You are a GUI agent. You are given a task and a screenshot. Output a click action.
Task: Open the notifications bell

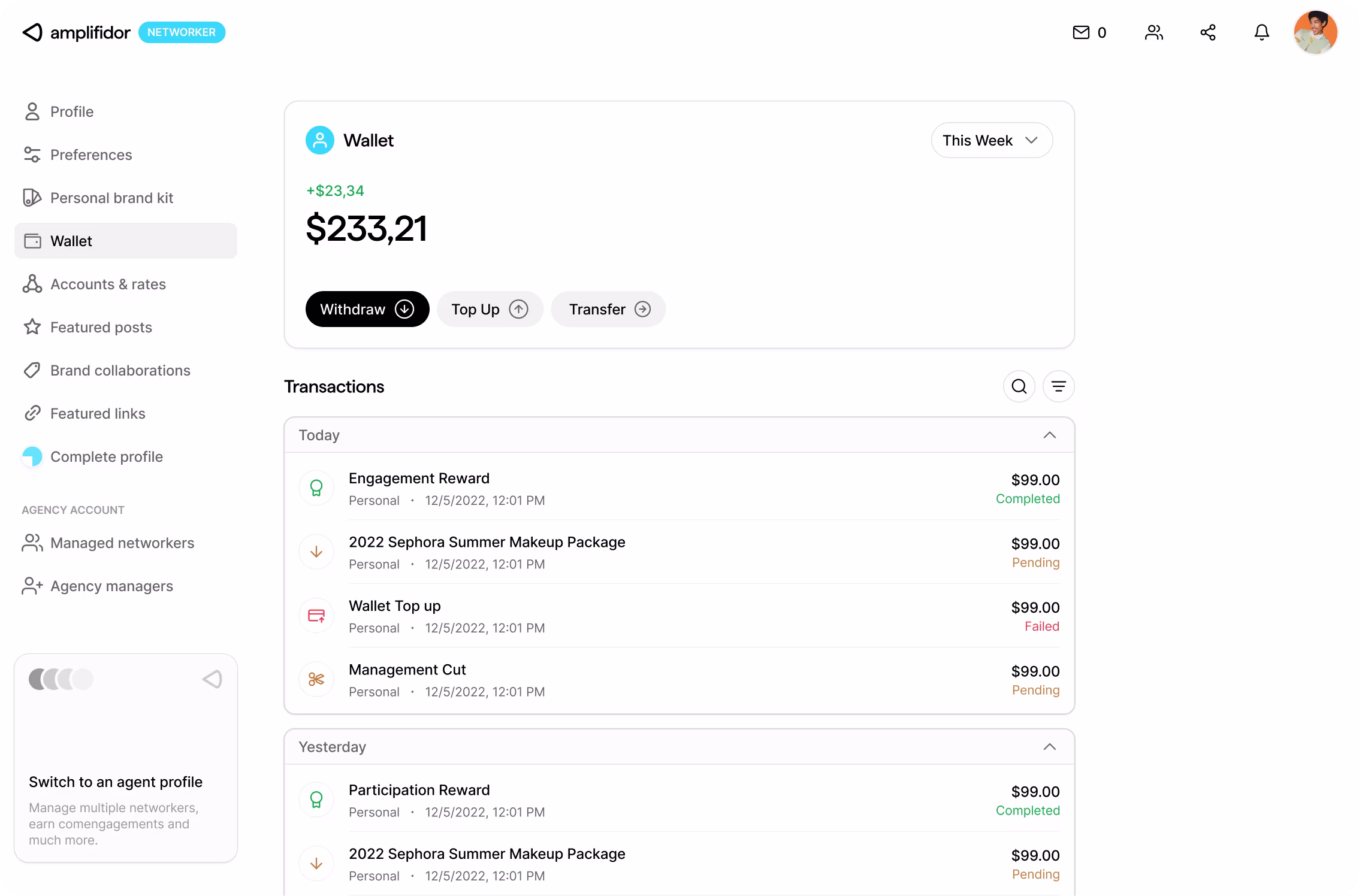click(x=1262, y=32)
